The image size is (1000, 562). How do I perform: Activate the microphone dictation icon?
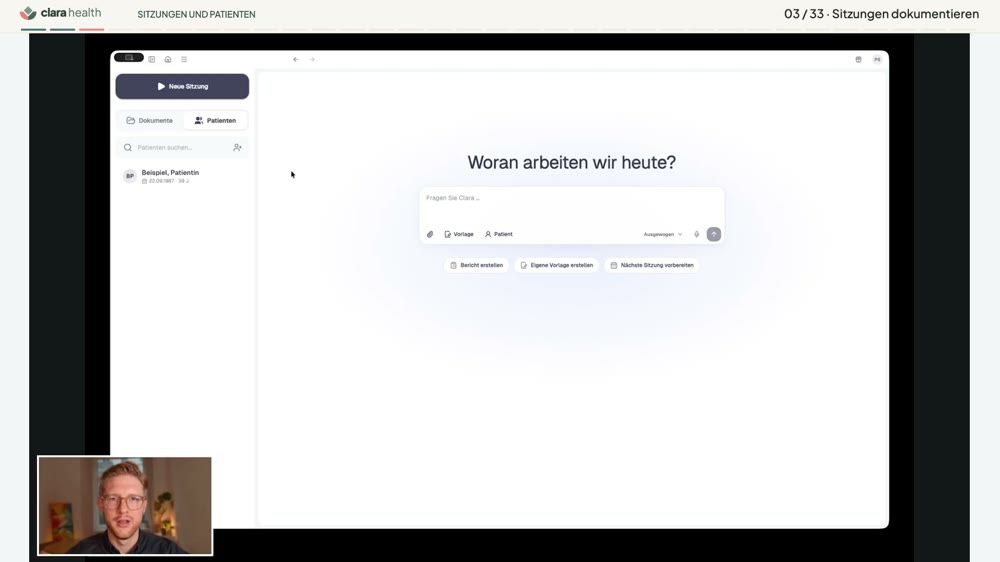[x=696, y=234]
